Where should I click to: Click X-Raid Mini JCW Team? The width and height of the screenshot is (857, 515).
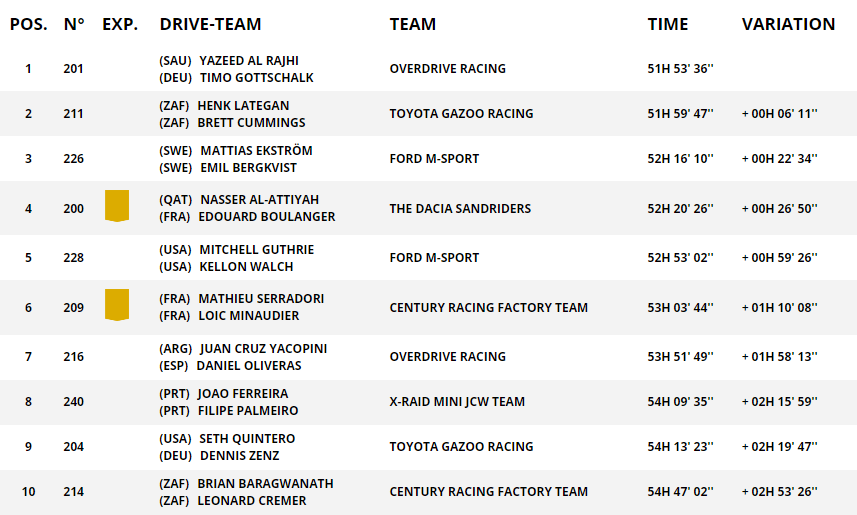click(x=457, y=402)
